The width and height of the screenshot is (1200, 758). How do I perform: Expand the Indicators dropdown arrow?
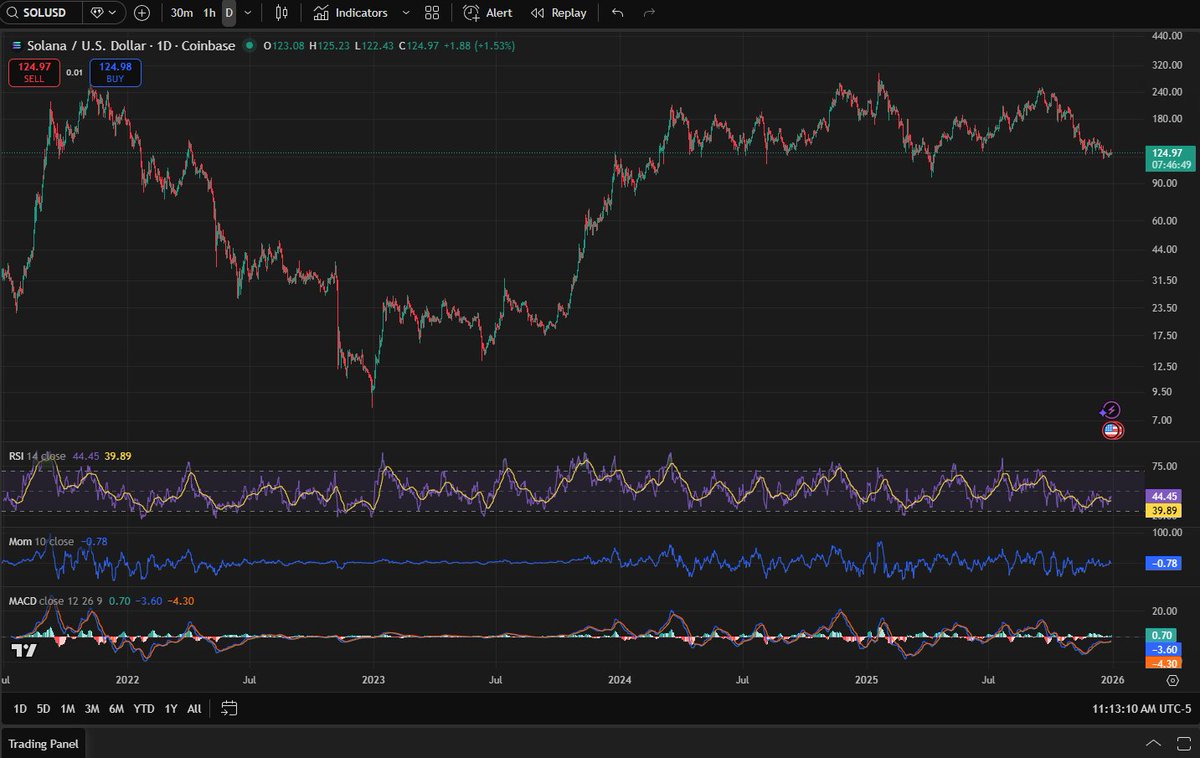pos(404,13)
